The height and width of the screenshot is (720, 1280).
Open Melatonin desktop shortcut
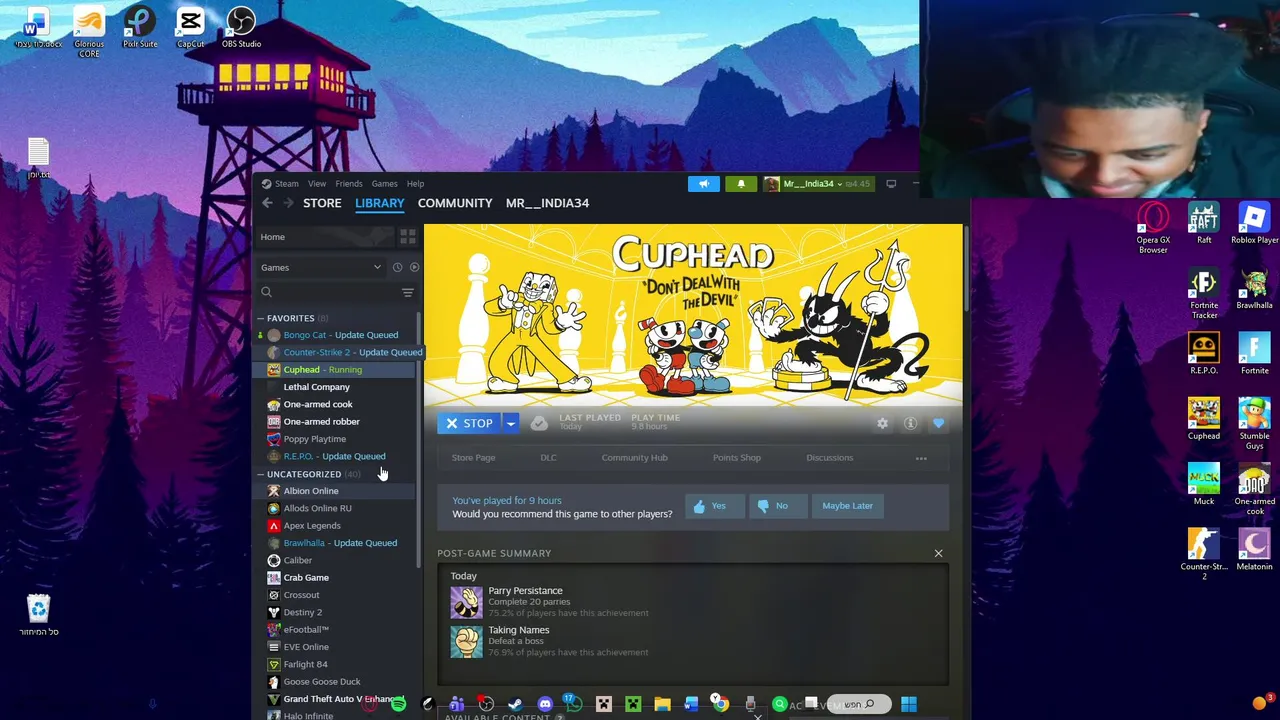tap(1254, 550)
